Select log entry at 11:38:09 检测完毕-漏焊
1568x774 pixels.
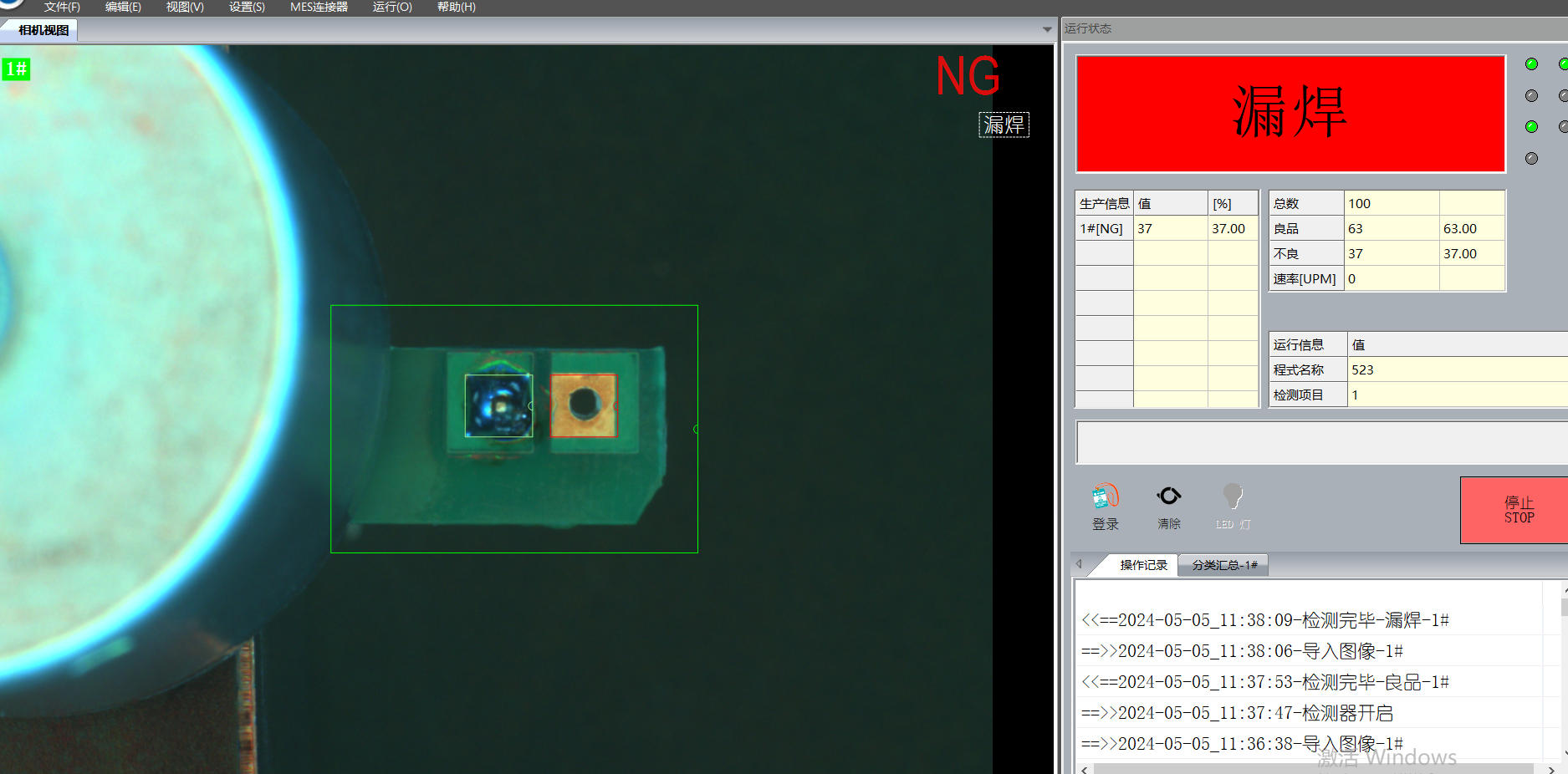point(1264,620)
